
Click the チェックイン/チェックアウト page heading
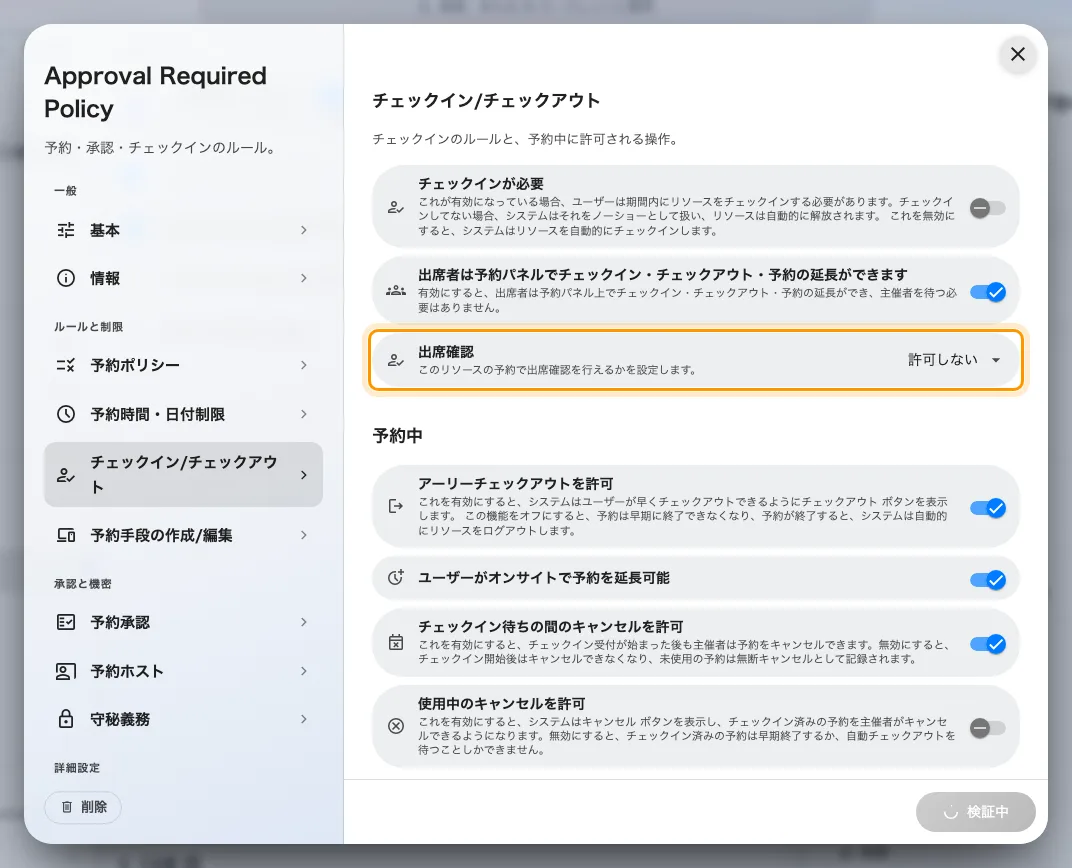click(486, 100)
